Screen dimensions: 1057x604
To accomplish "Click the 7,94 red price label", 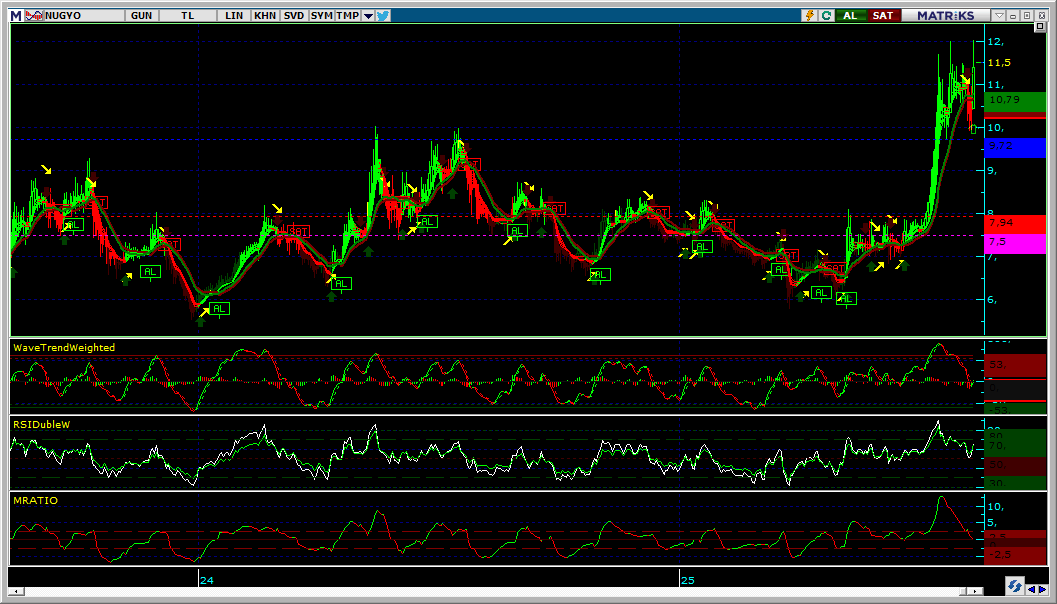I will 1015,223.
